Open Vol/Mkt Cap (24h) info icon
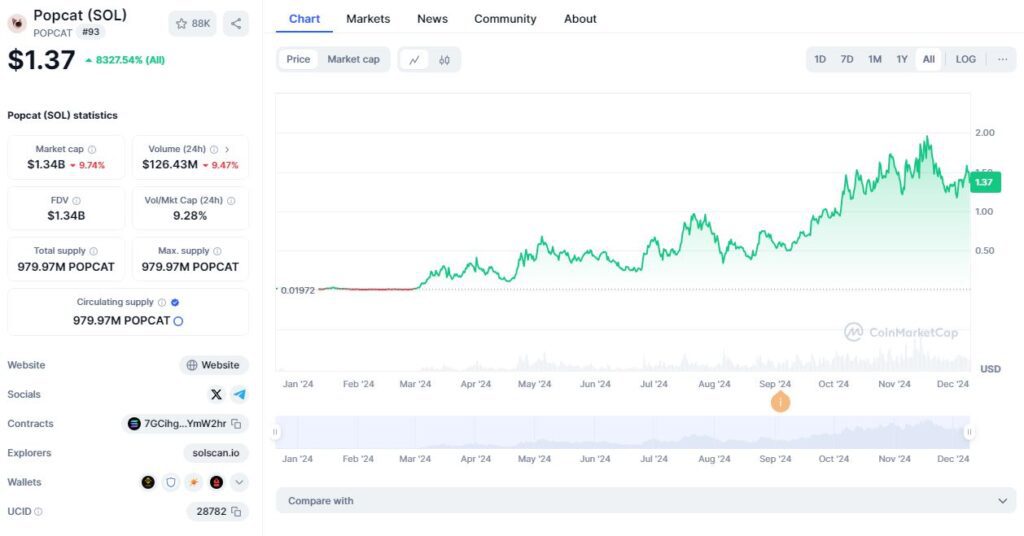This screenshot has height=536, width=1024. (231, 201)
